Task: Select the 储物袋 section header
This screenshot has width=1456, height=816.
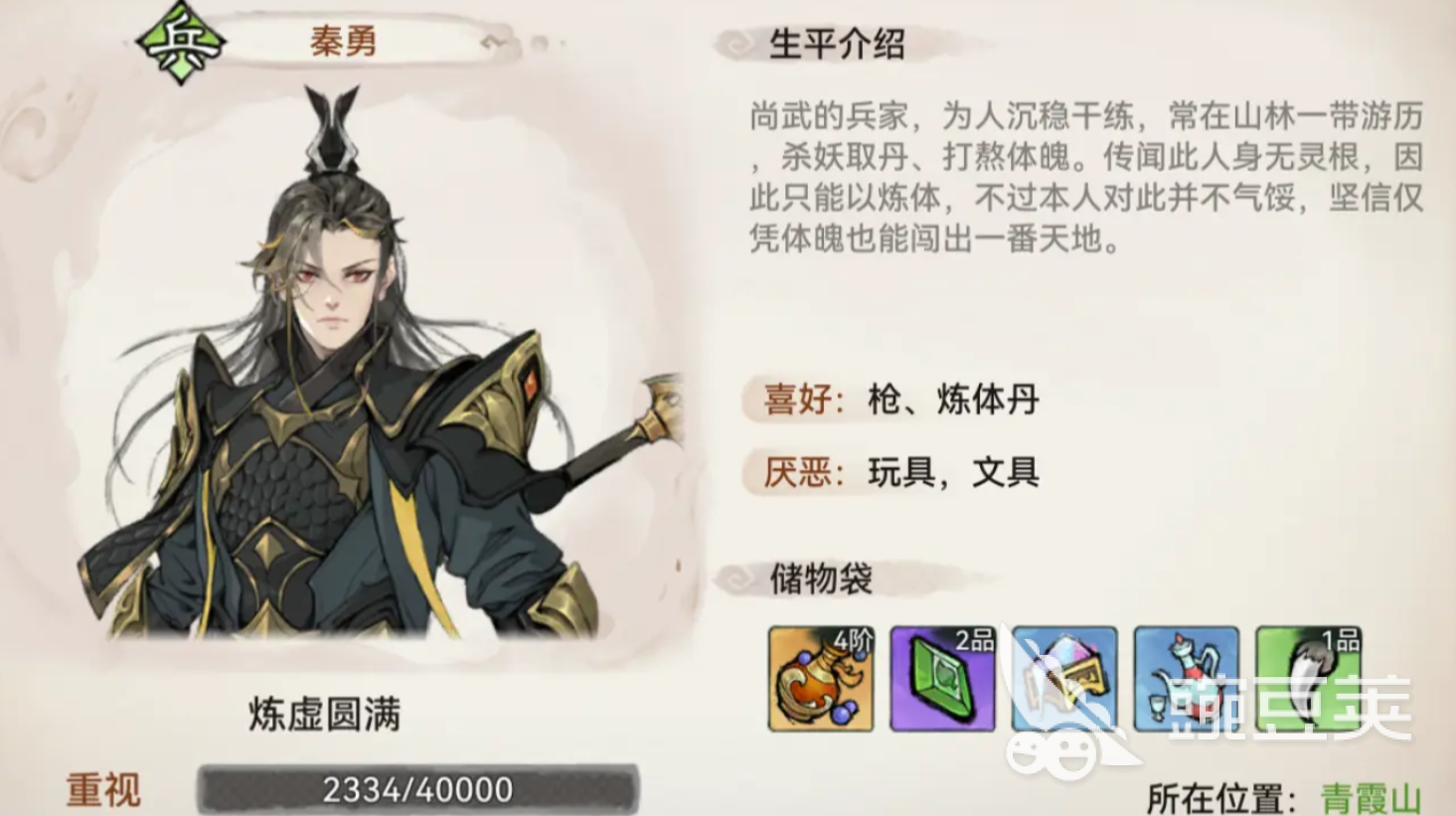Action: pyautogui.click(x=821, y=578)
